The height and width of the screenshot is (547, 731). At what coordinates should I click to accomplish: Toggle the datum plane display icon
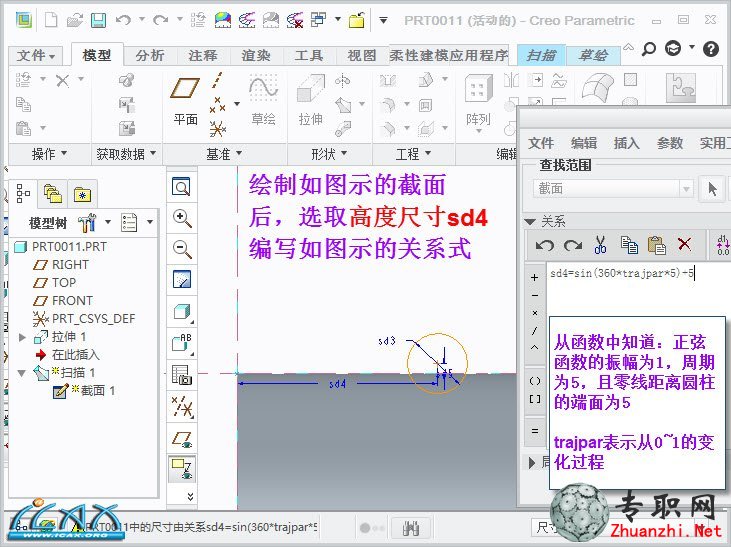182,438
